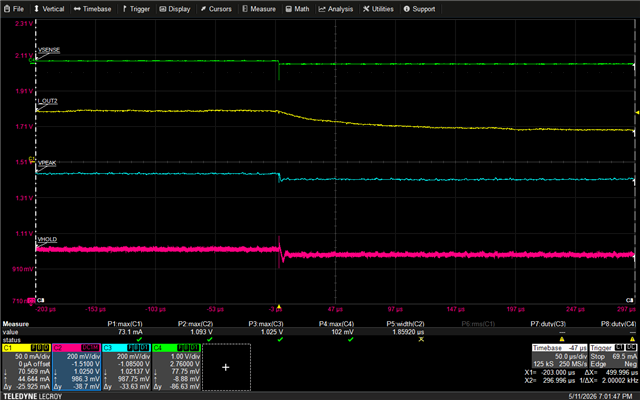
Task: Click the Measure table label
Action: tap(16, 324)
